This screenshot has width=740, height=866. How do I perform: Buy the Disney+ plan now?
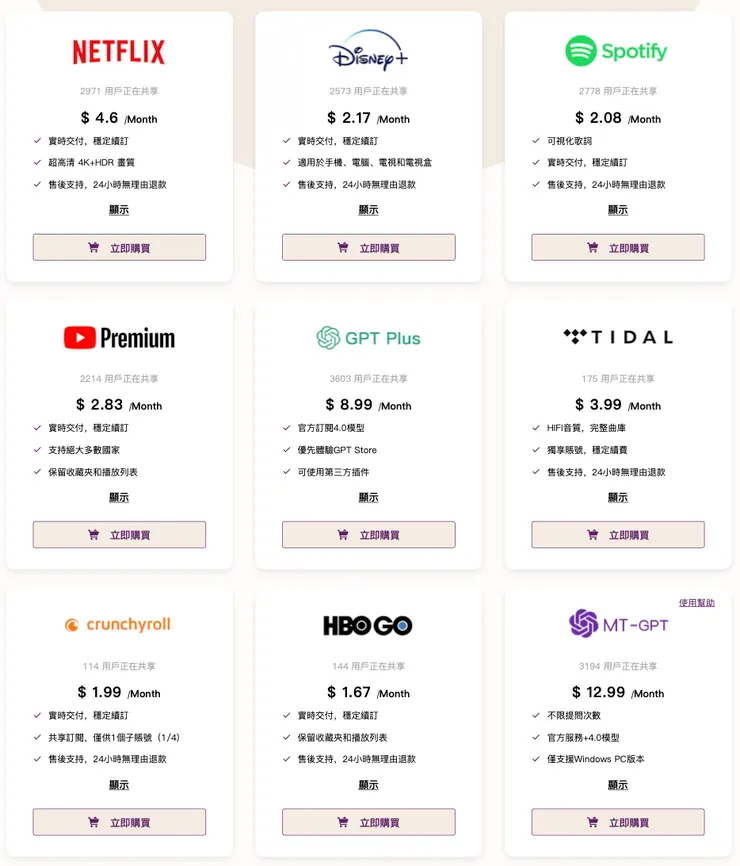tap(368, 248)
